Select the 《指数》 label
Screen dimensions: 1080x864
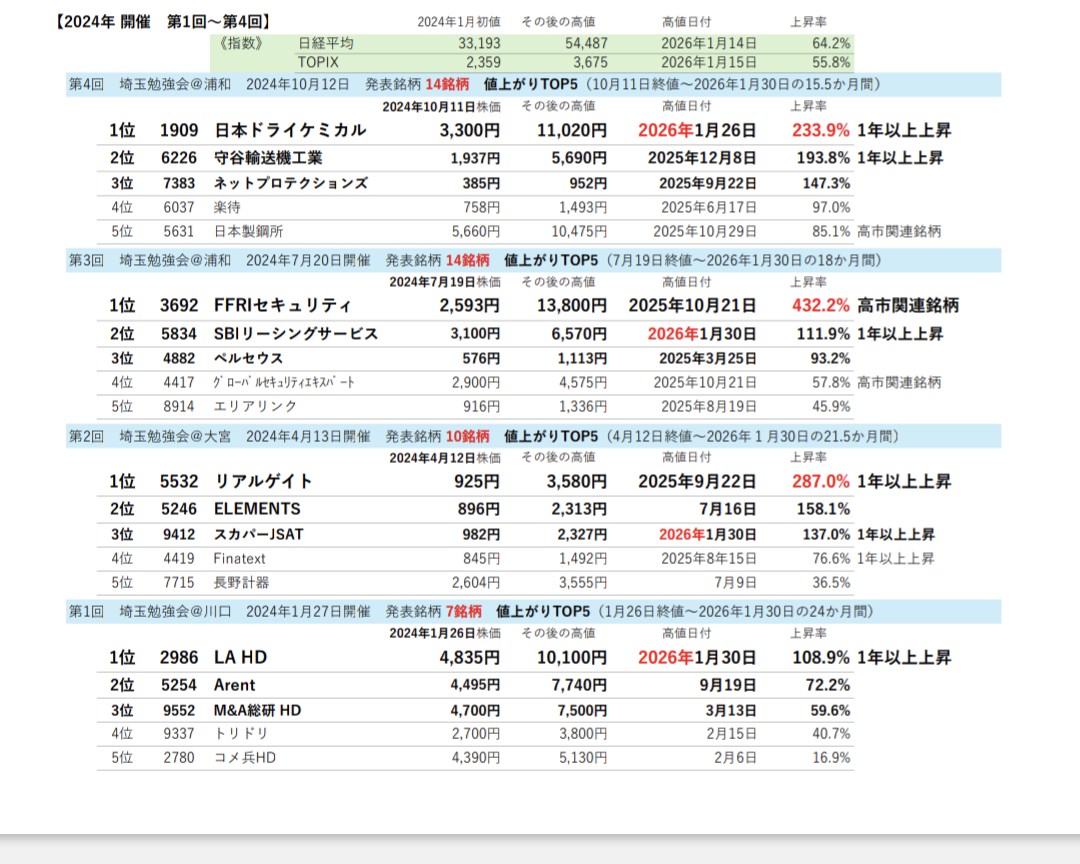pyautogui.click(x=241, y=43)
